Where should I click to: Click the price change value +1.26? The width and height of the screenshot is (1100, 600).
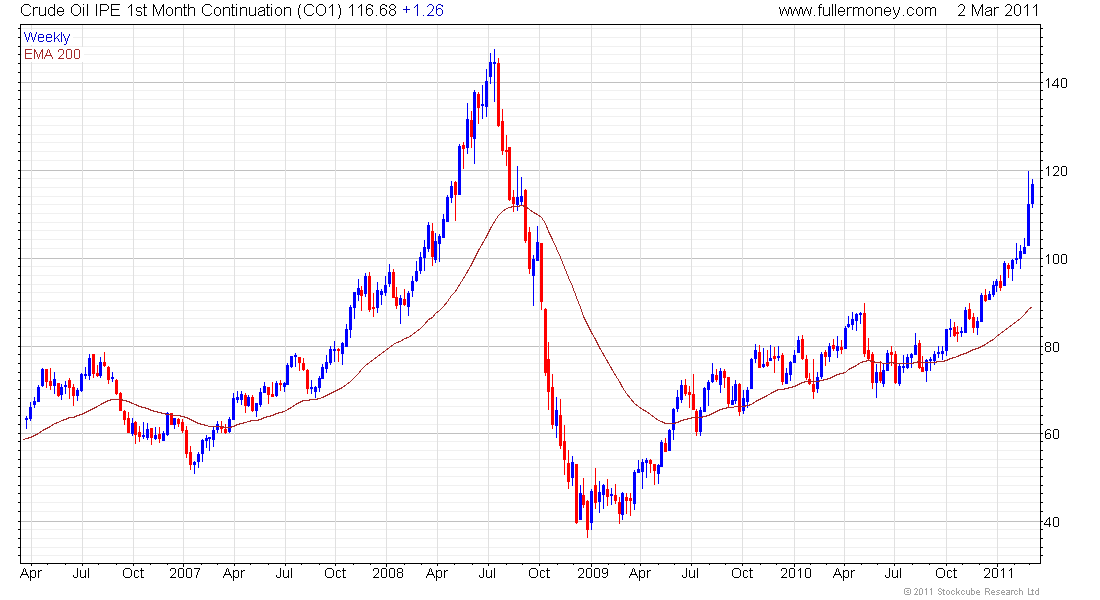tap(422, 11)
